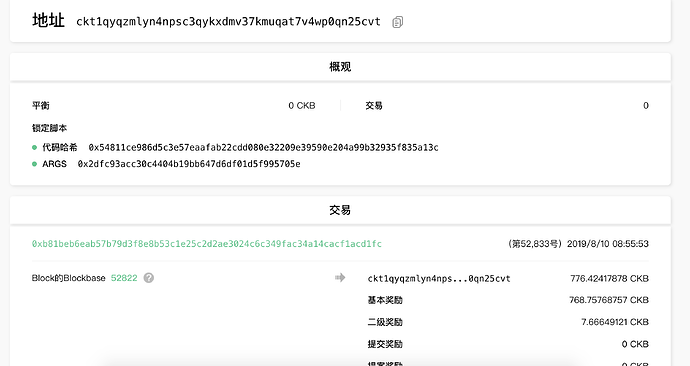Copy the ckt1qyqzmlyn4npsc3qykxdmv37kmuqat7v4wp0qn25cvt address with the copy icon
Image resolution: width=690 pixels, height=366 pixels.
click(397, 22)
